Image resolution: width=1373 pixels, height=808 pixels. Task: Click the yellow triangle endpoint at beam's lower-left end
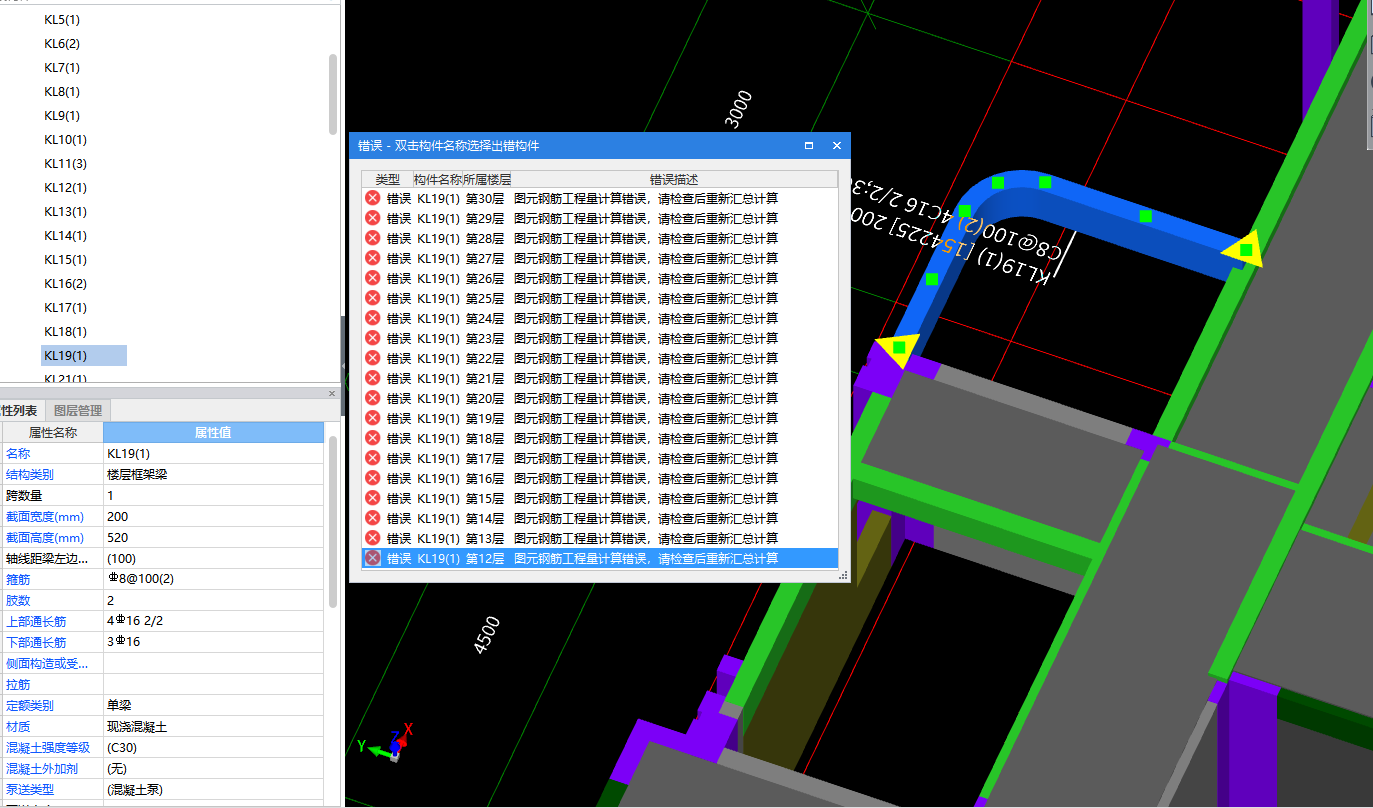(x=898, y=348)
